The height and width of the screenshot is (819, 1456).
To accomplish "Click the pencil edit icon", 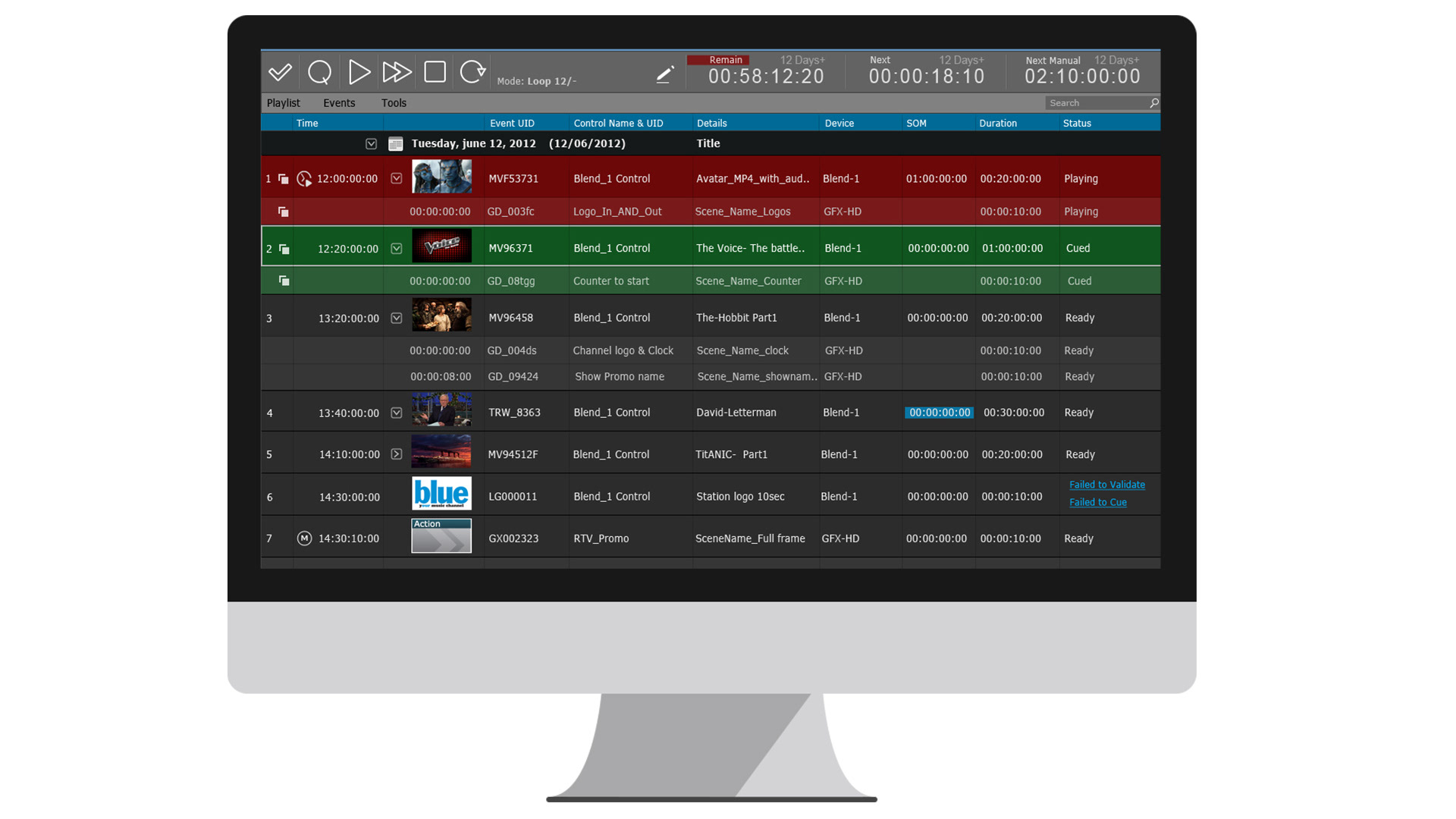I will (665, 74).
